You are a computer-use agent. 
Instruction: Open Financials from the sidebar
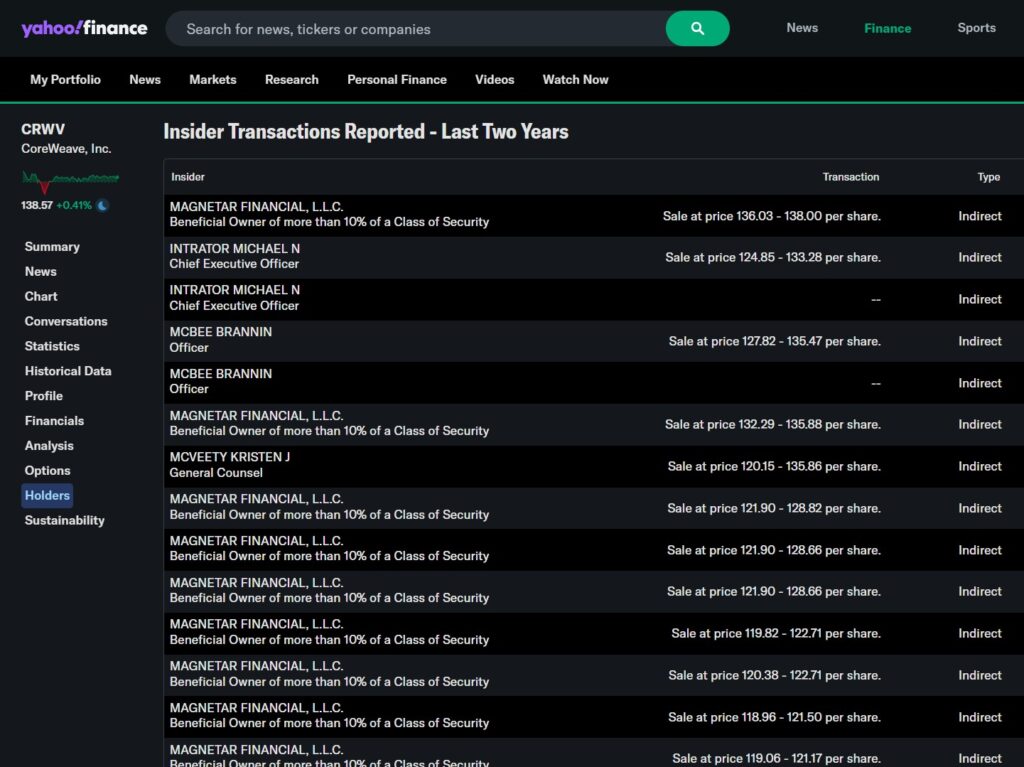[x=54, y=421]
